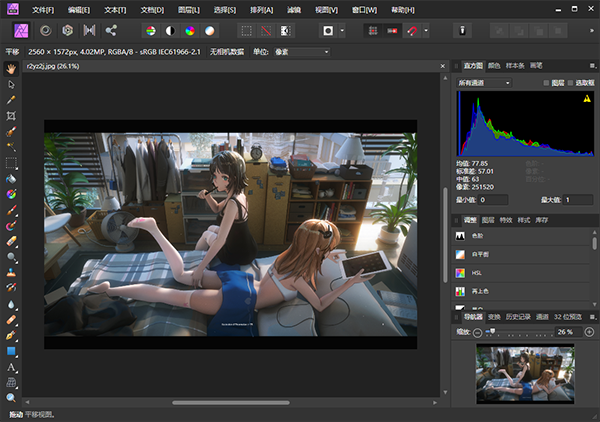Click the share/export persona icon
Viewport: 600px width, 422px height.
tap(111, 31)
